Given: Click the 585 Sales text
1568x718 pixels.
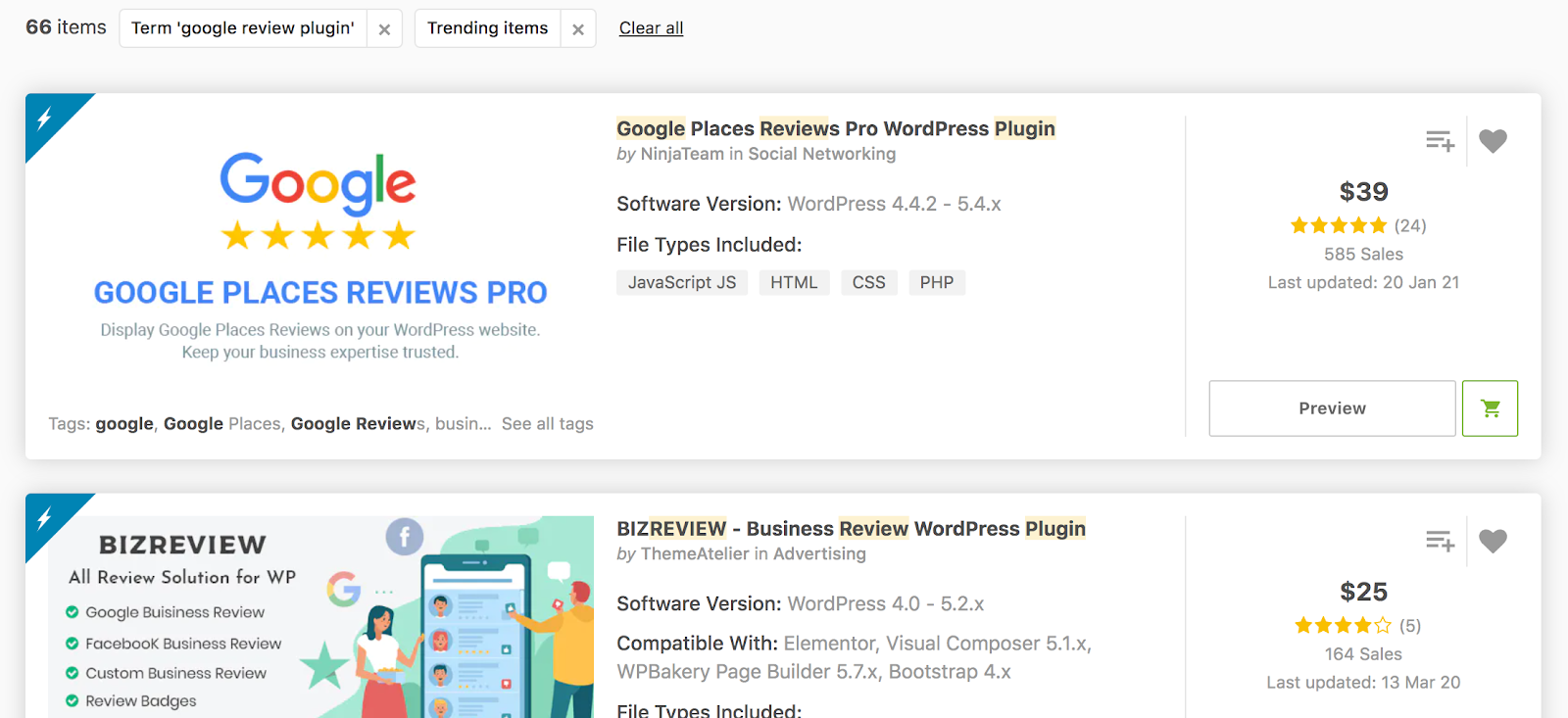Looking at the screenshot, I should coord(1363,254).
